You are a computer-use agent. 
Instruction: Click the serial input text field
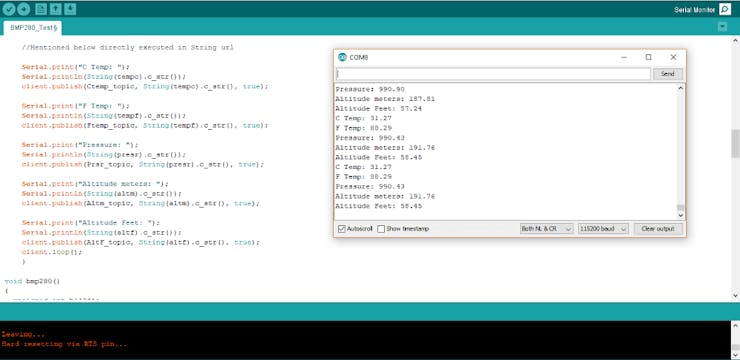[493, 74]
